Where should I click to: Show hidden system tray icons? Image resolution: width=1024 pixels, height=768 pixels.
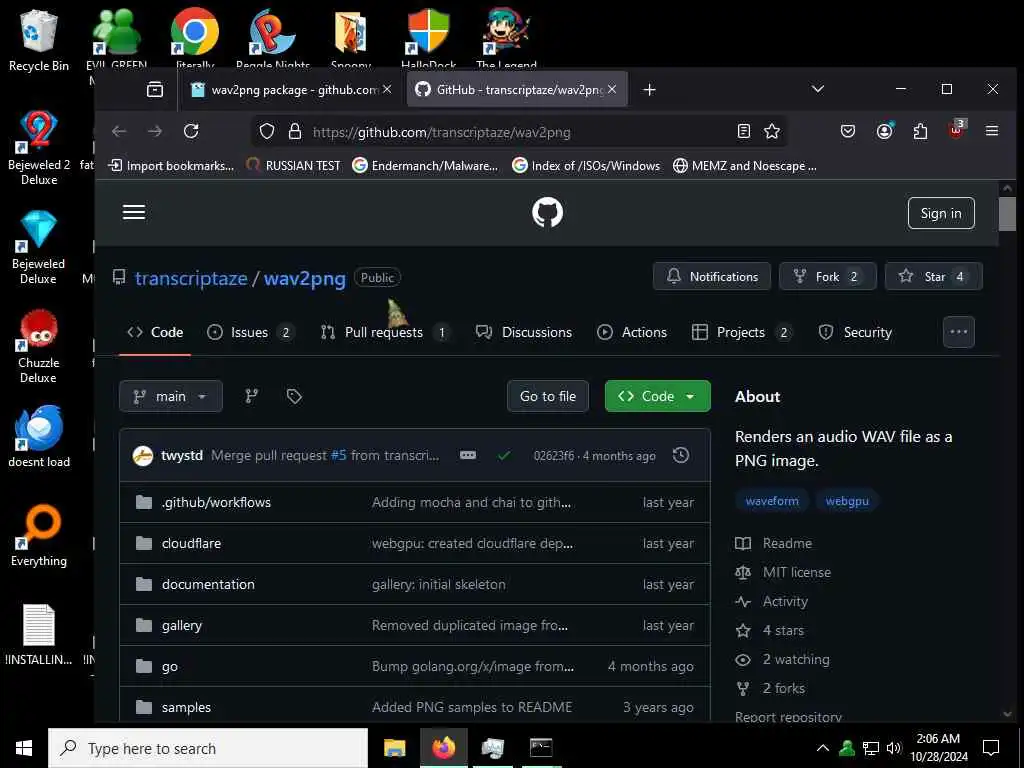pos(822,748)
